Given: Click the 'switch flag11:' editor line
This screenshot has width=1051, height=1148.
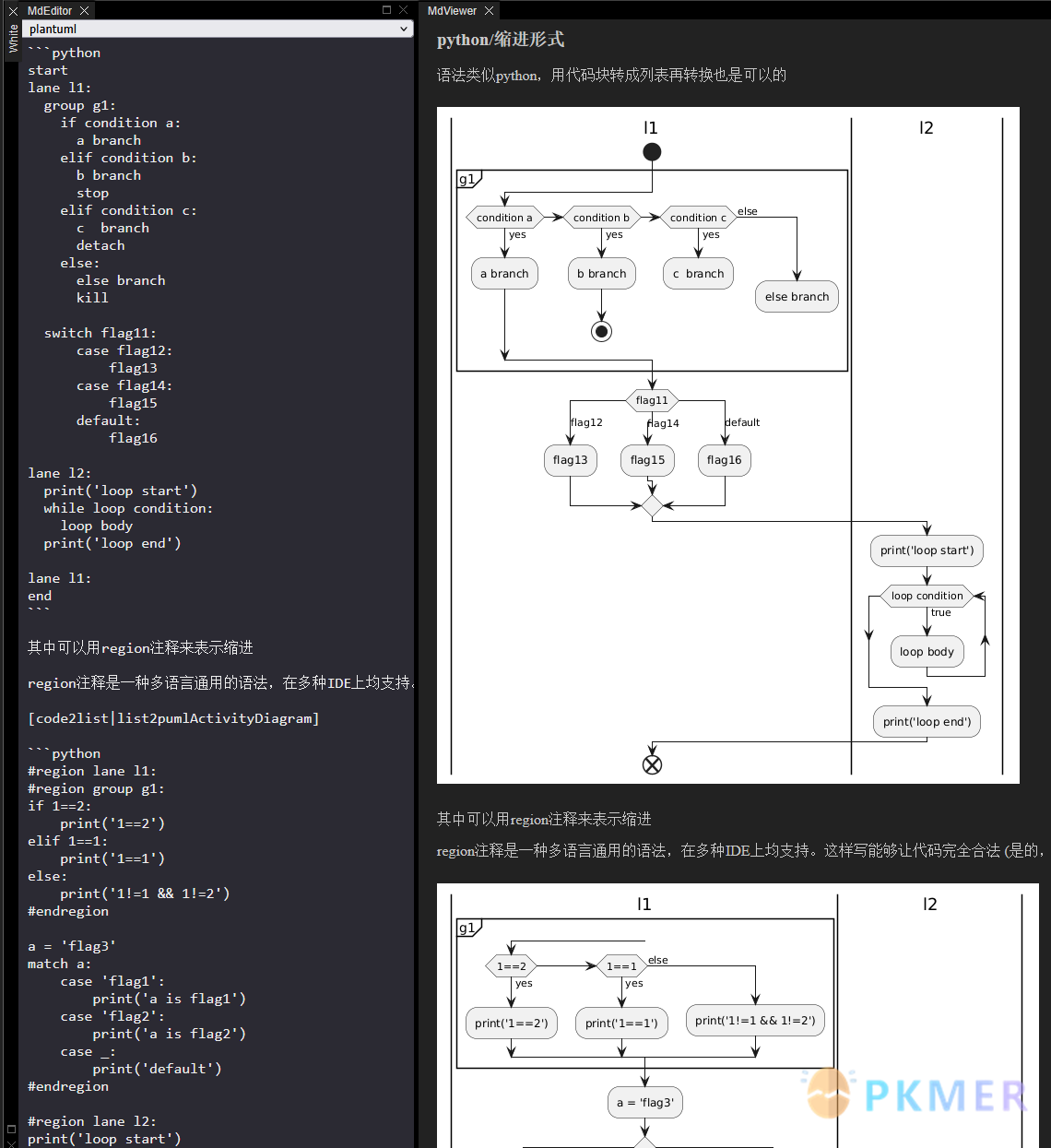Looking at the screenshot, I should (x=100, y=333).
